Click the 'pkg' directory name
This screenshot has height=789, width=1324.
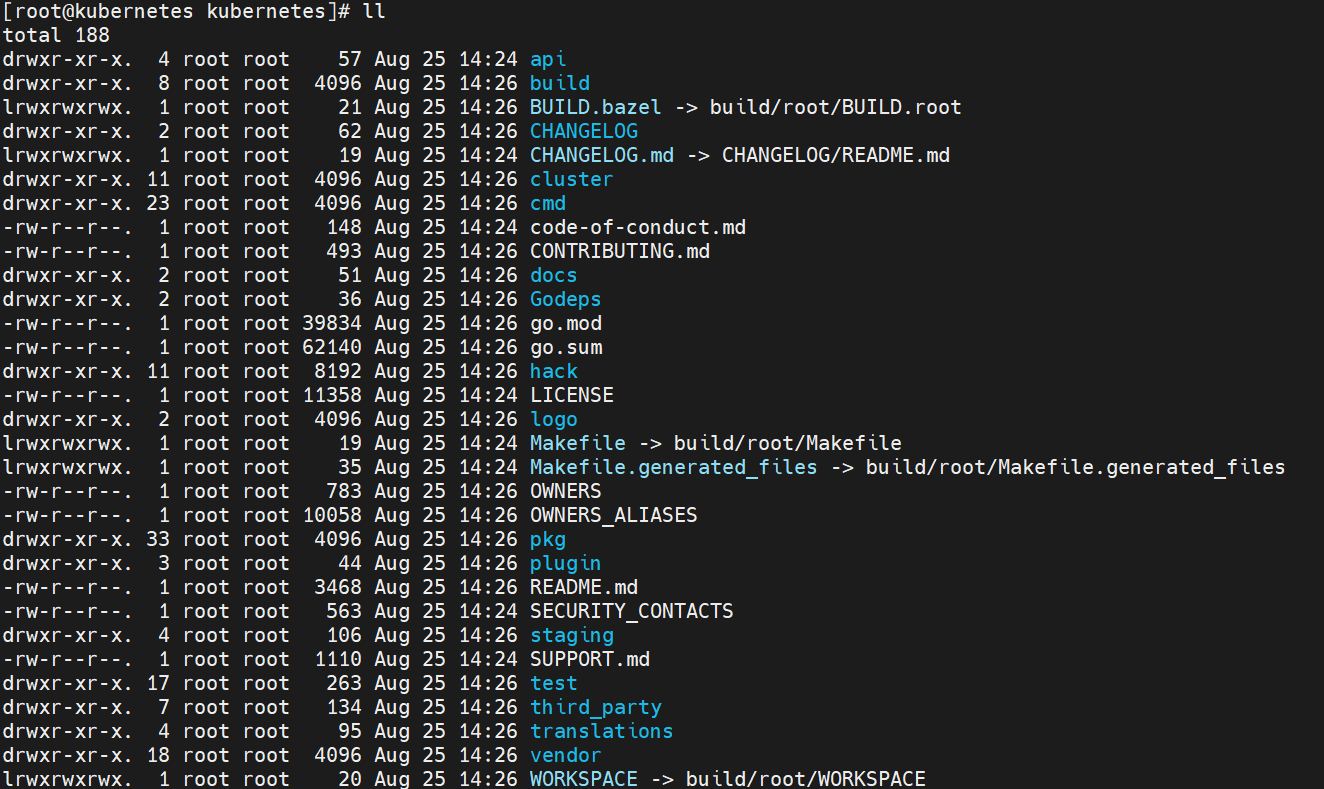(x=548, y=539)
